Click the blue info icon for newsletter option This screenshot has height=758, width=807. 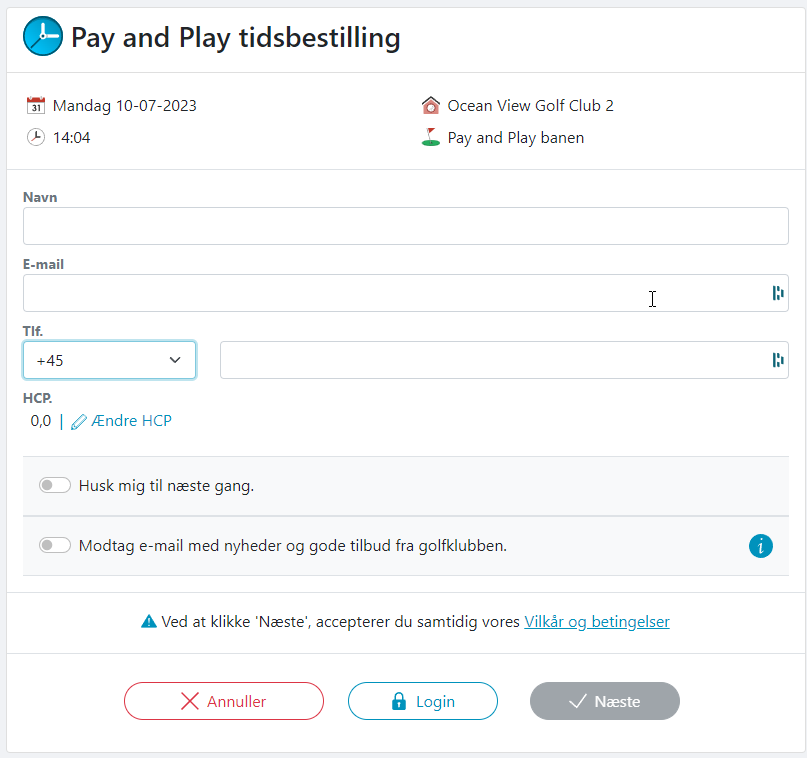(761, 546)
